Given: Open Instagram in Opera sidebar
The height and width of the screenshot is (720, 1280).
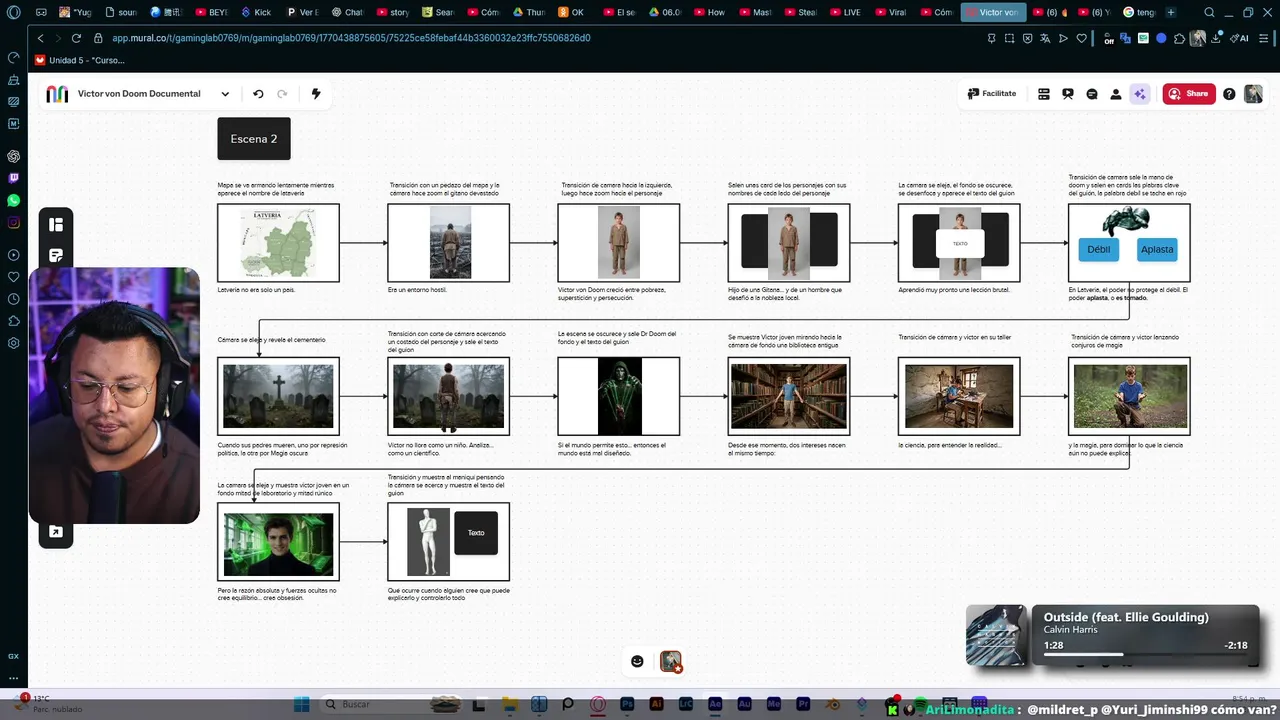Looking at the screenshot, I should tap(13, 222).
